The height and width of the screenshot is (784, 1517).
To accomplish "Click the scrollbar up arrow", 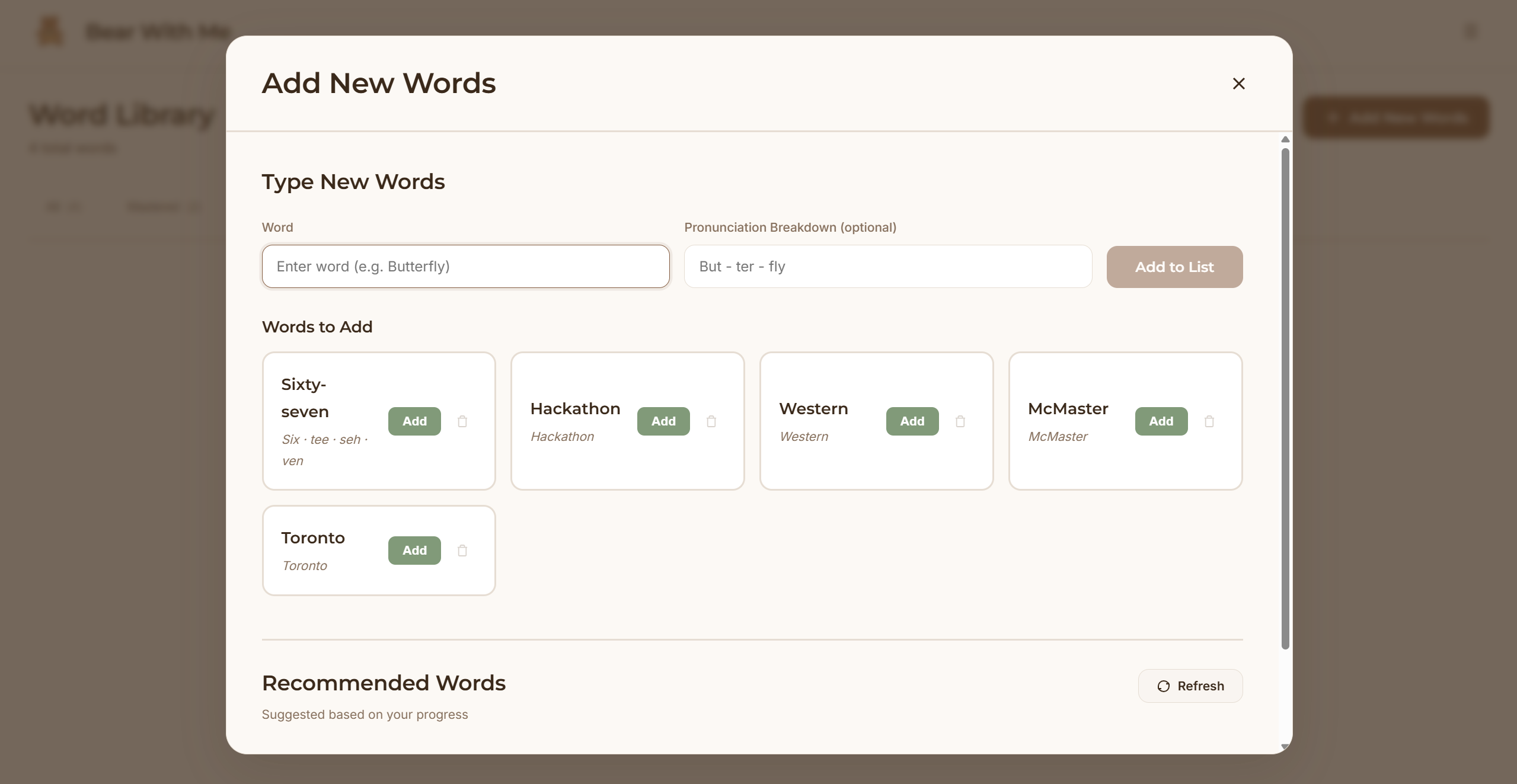I will pos(1285,140).
